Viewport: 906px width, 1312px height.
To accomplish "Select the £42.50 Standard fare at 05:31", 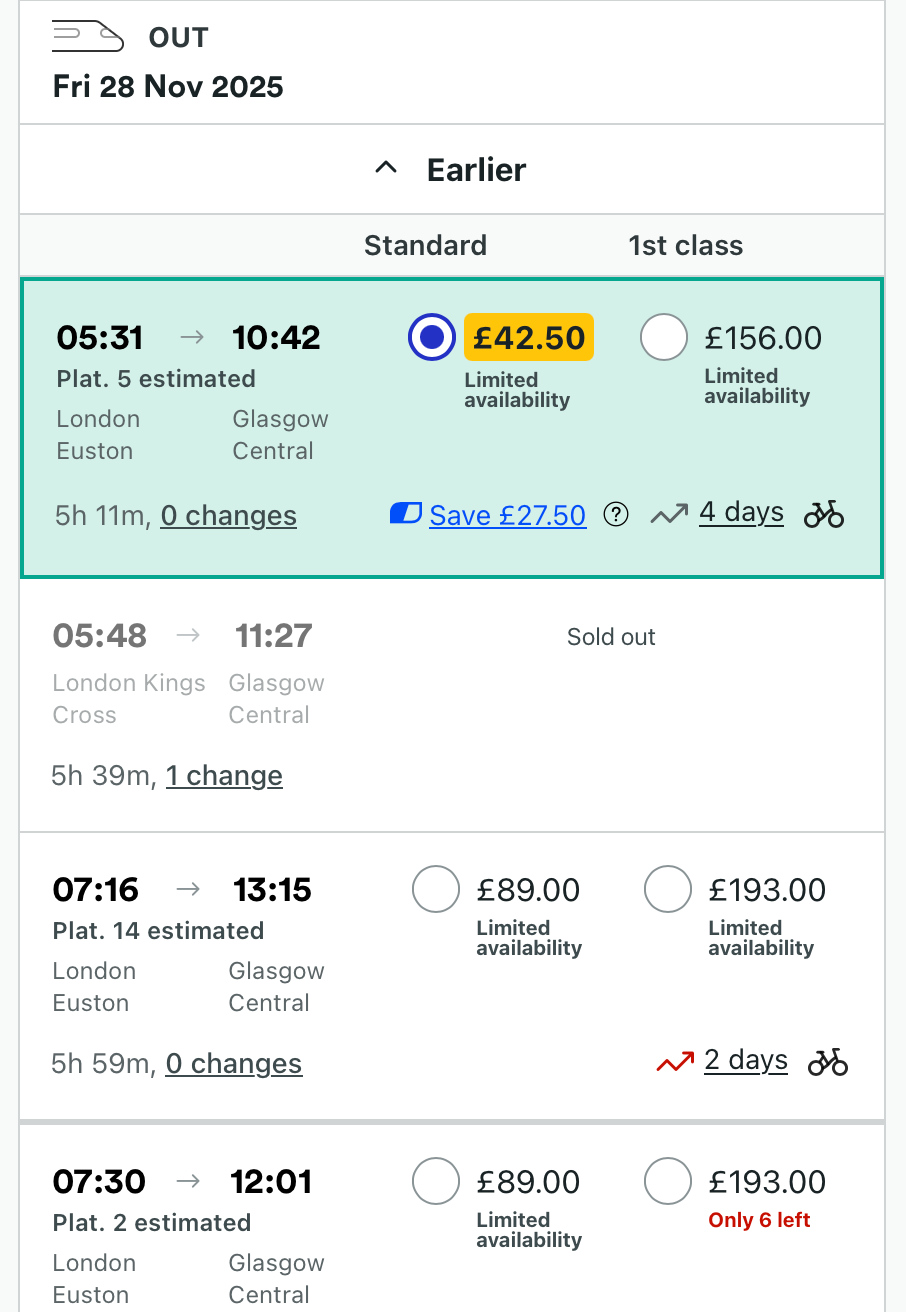I will 432,338.
